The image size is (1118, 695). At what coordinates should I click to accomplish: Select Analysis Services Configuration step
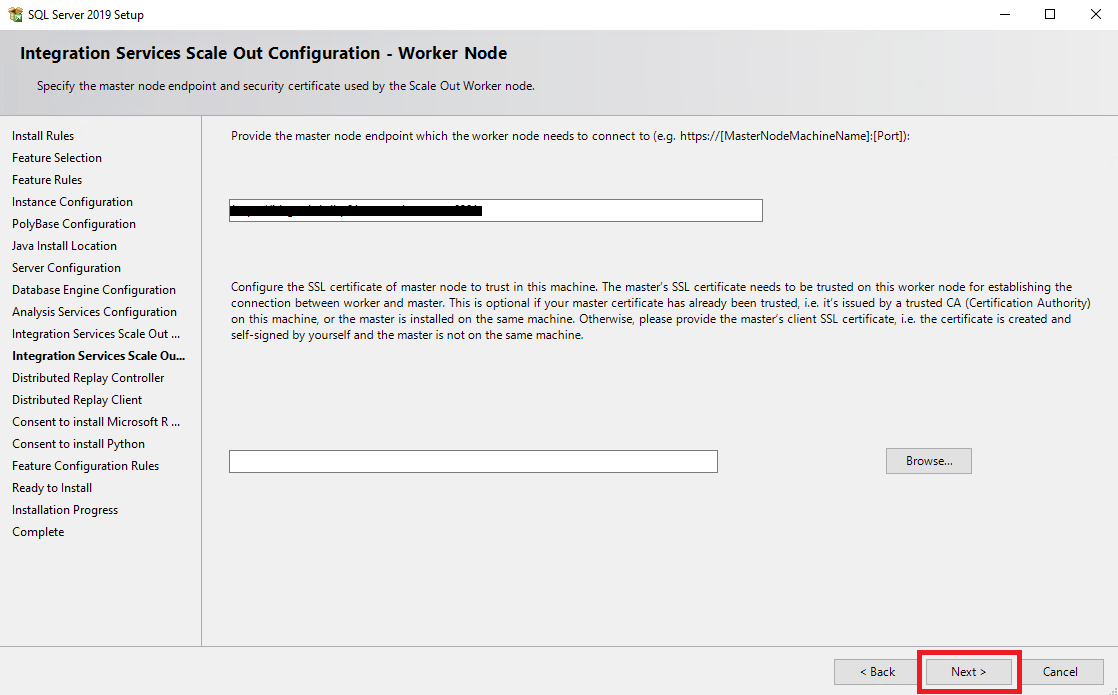94,312
